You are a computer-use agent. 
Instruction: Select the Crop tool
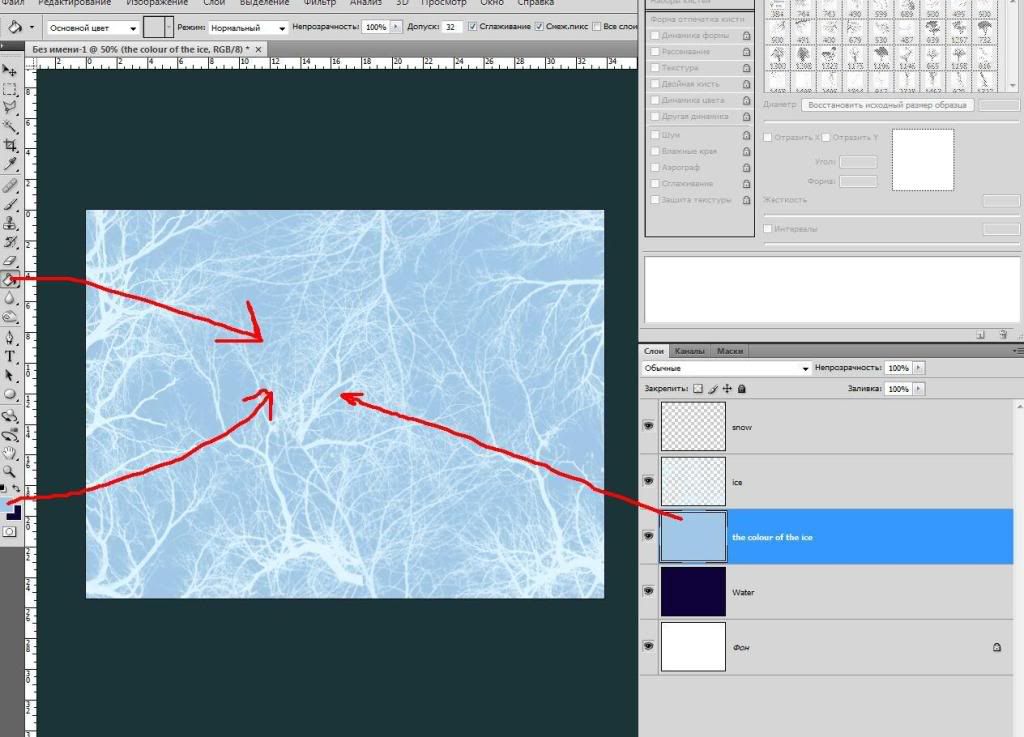(x=10, y=146)
